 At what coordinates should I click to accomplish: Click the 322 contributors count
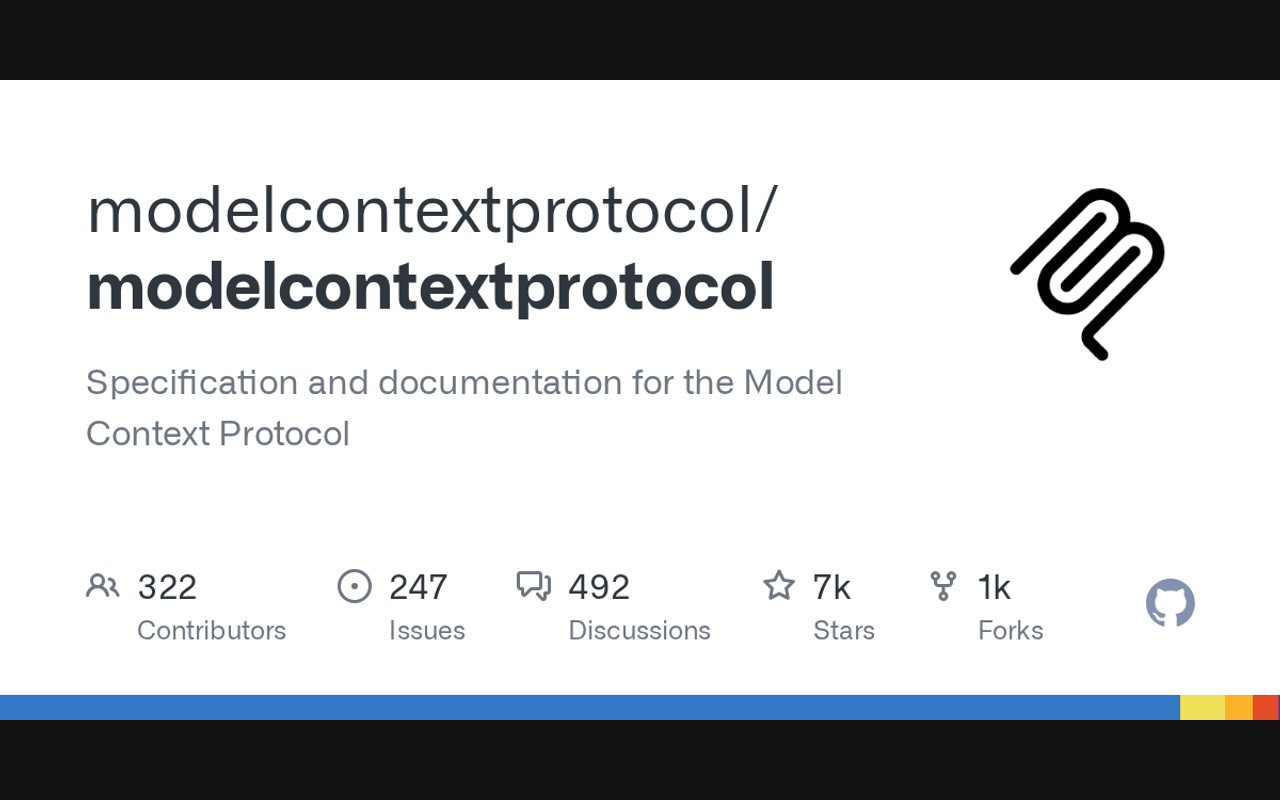pyautogui.click(x=167, y=587)
